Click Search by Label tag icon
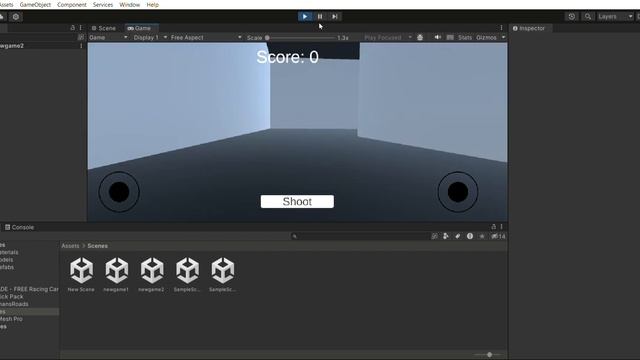 [458, 236]
